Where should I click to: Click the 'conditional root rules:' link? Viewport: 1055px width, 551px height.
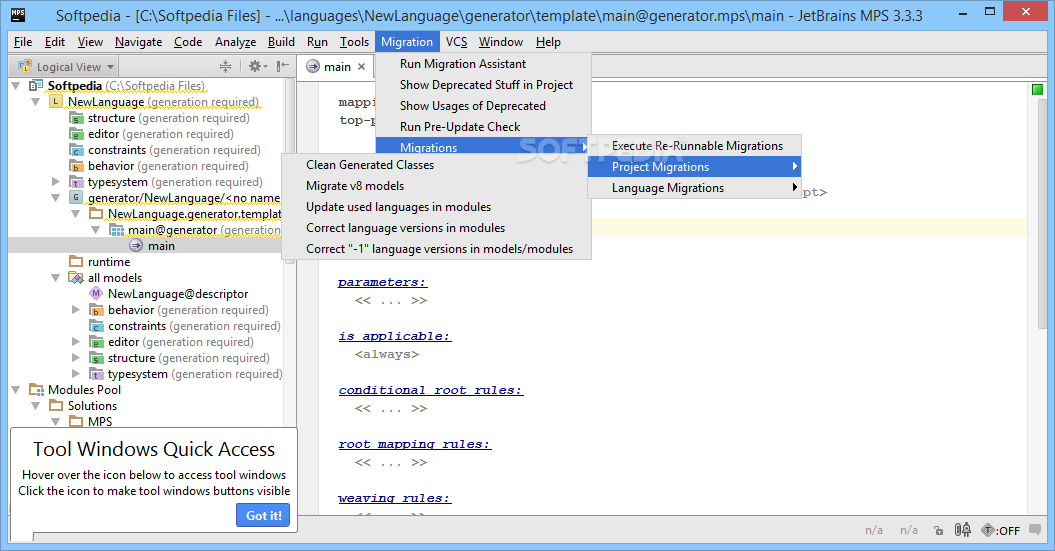point(431,390)
